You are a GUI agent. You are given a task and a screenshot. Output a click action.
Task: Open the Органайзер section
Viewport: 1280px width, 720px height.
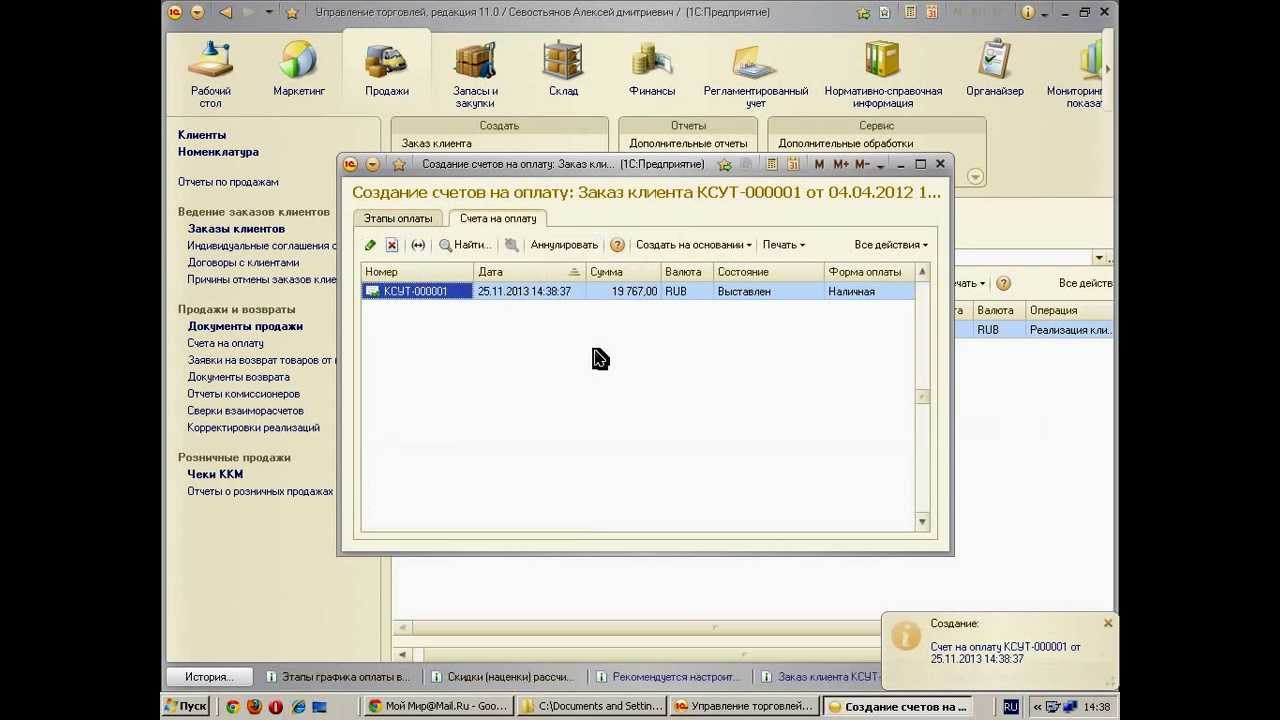pyautogui.click(x=995, y=68)
